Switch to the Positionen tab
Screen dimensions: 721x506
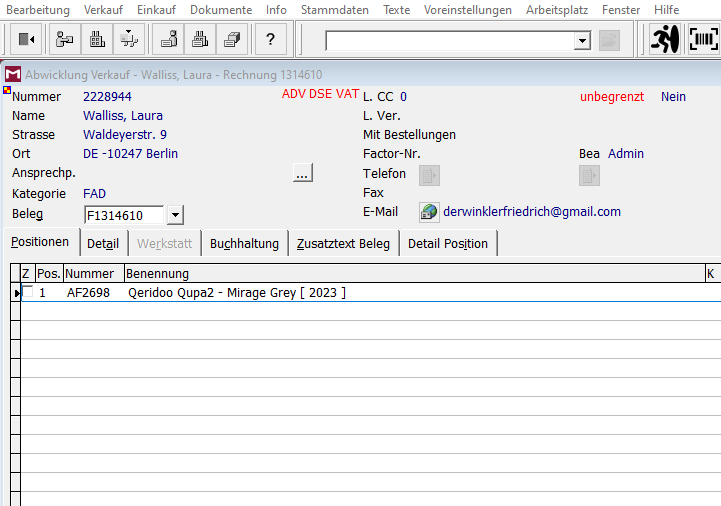(40, 242)
